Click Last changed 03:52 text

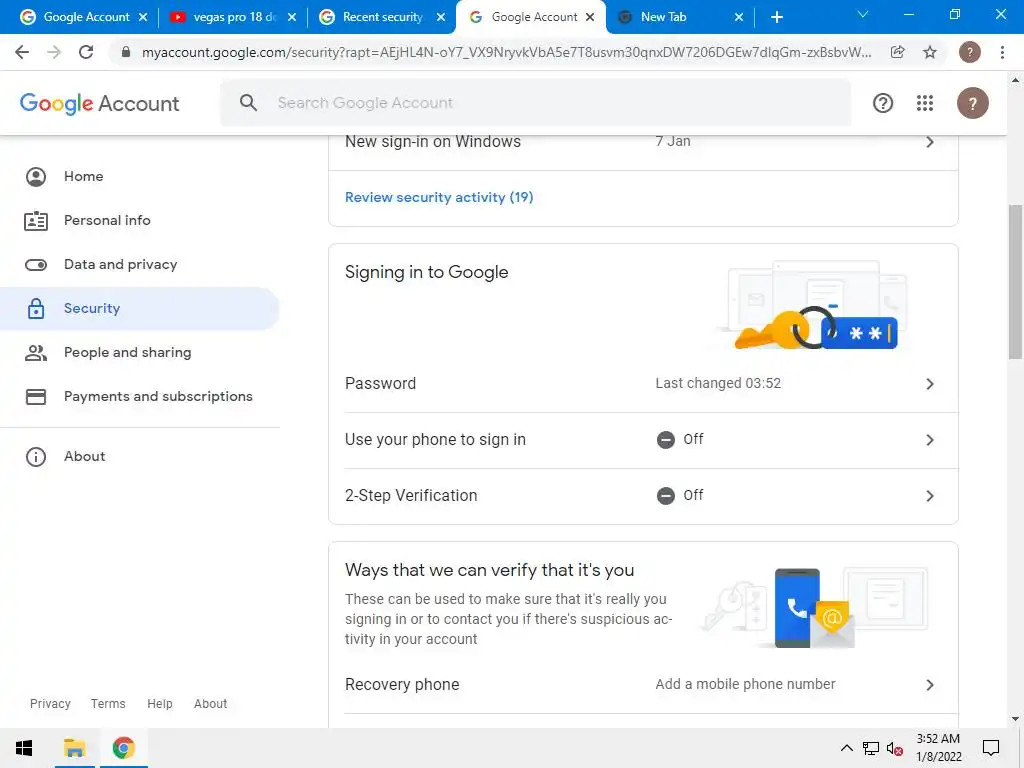click(x=718, y=383)
